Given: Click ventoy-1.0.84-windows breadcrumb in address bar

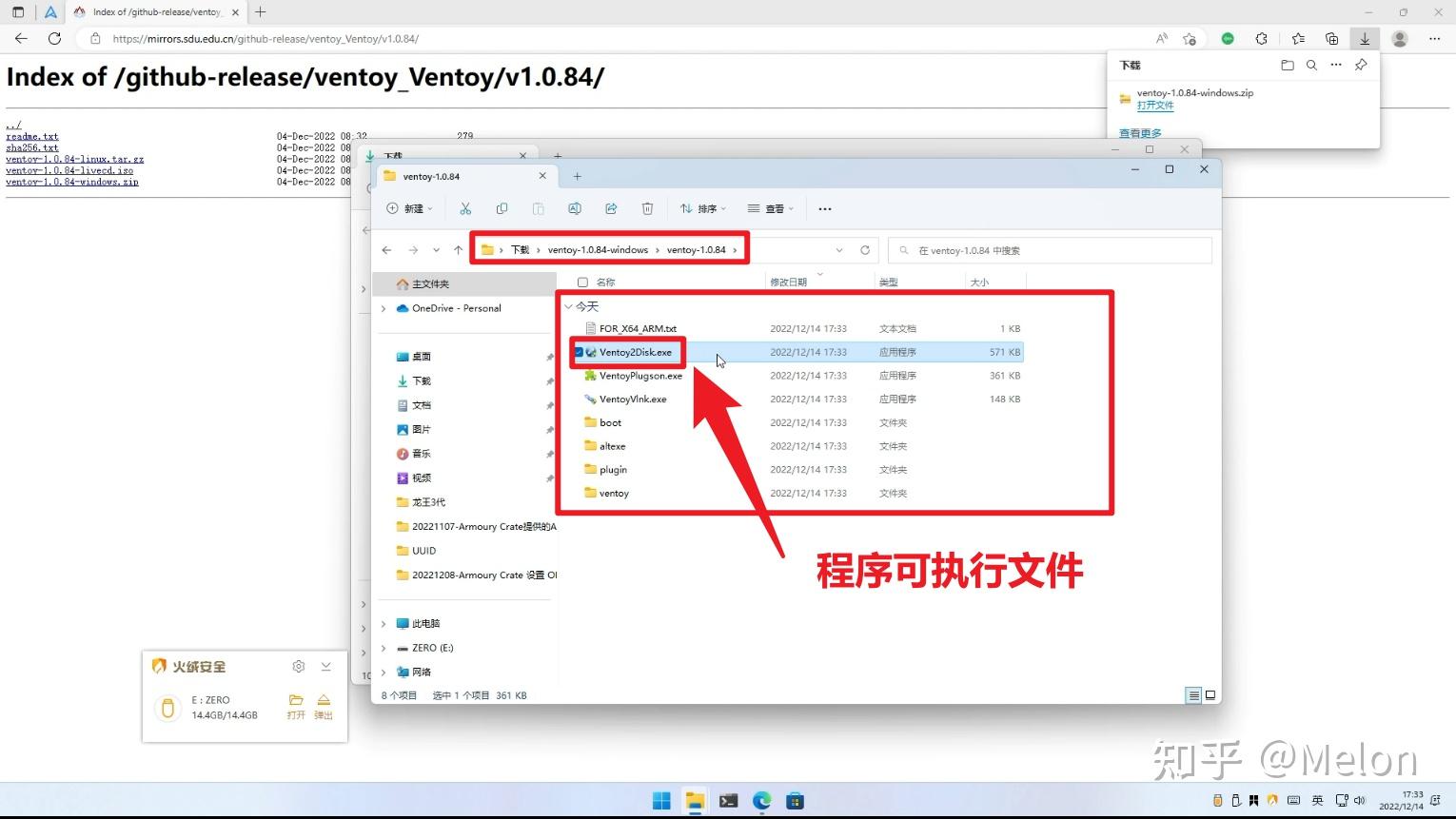Looking at the screenshot, I should [598, 248].
